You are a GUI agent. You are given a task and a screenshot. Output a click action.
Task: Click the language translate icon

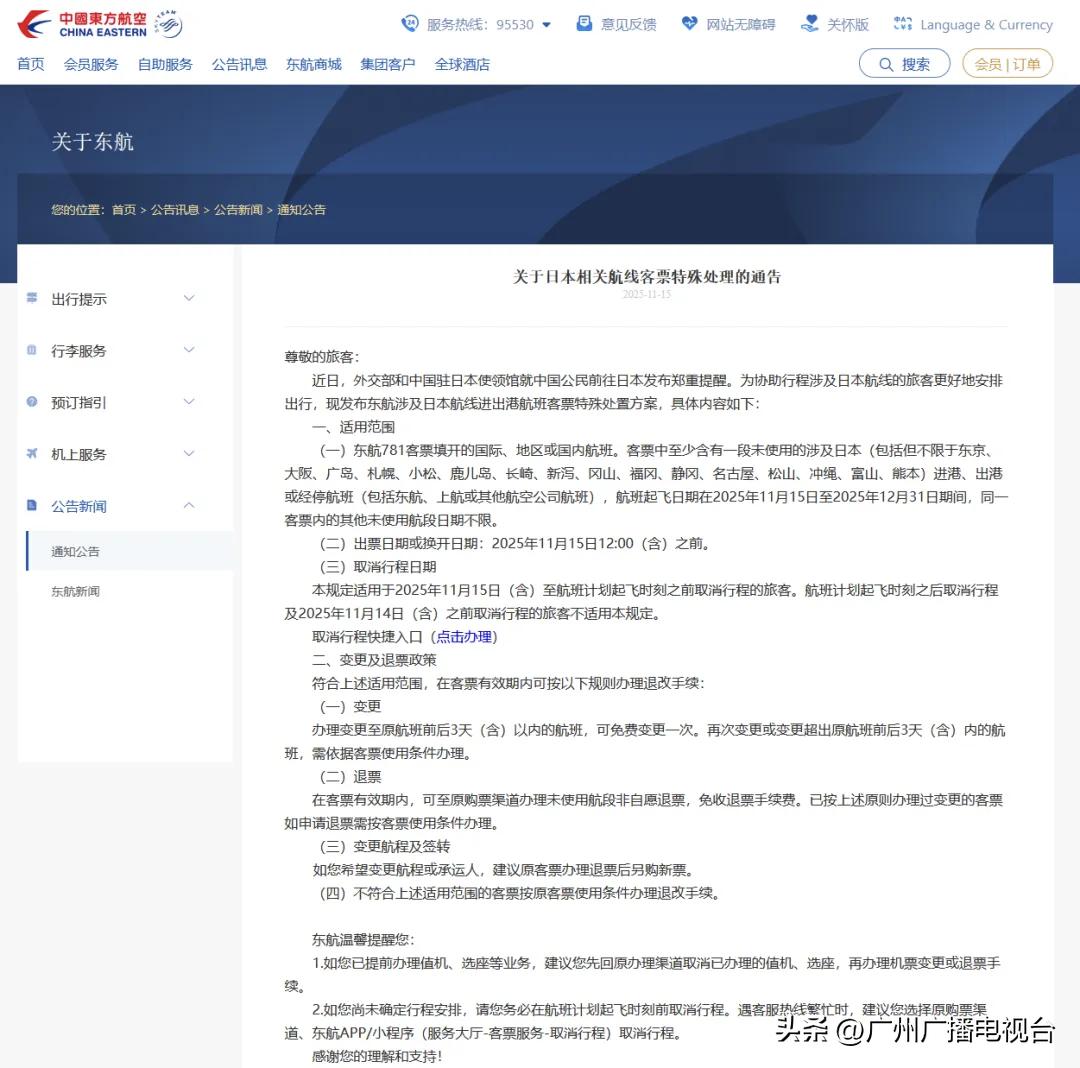[x=902, y=23]
